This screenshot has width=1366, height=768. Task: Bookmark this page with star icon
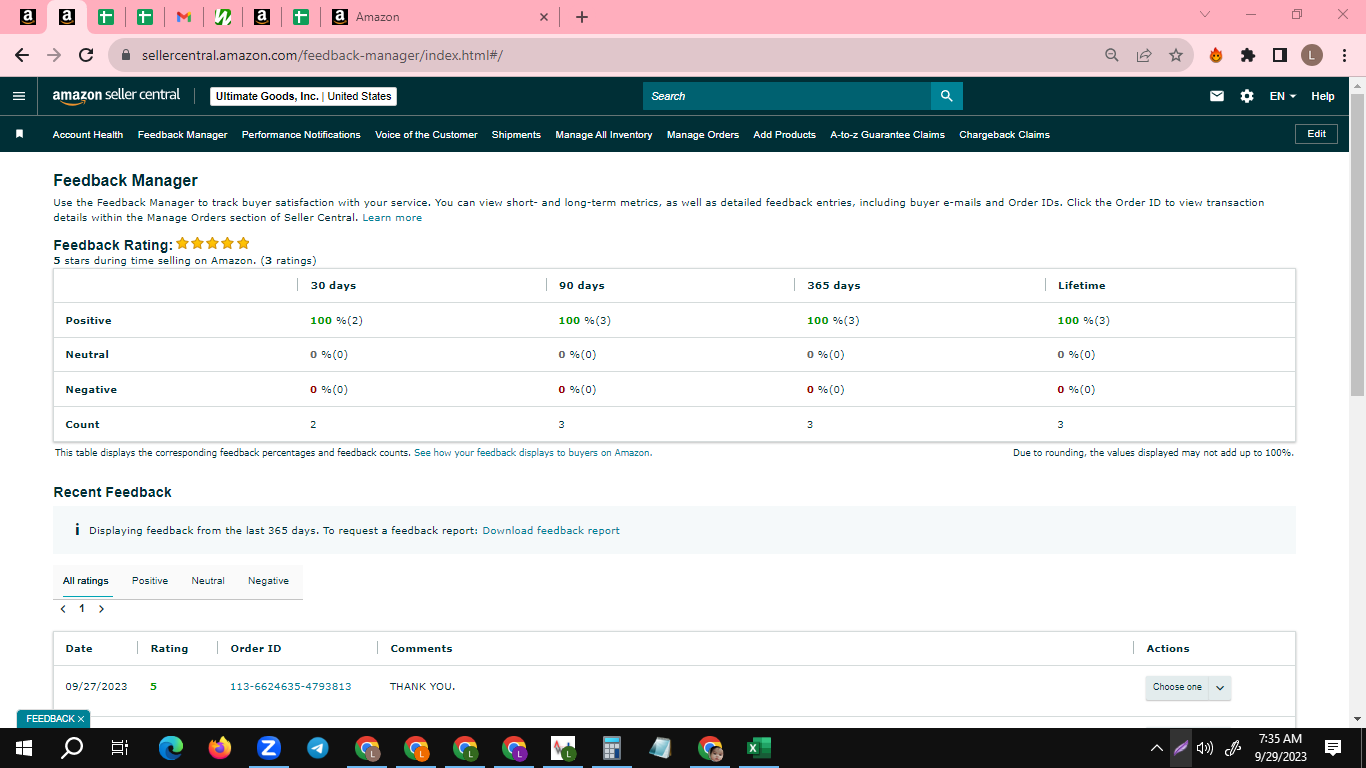click(1176, 55)
